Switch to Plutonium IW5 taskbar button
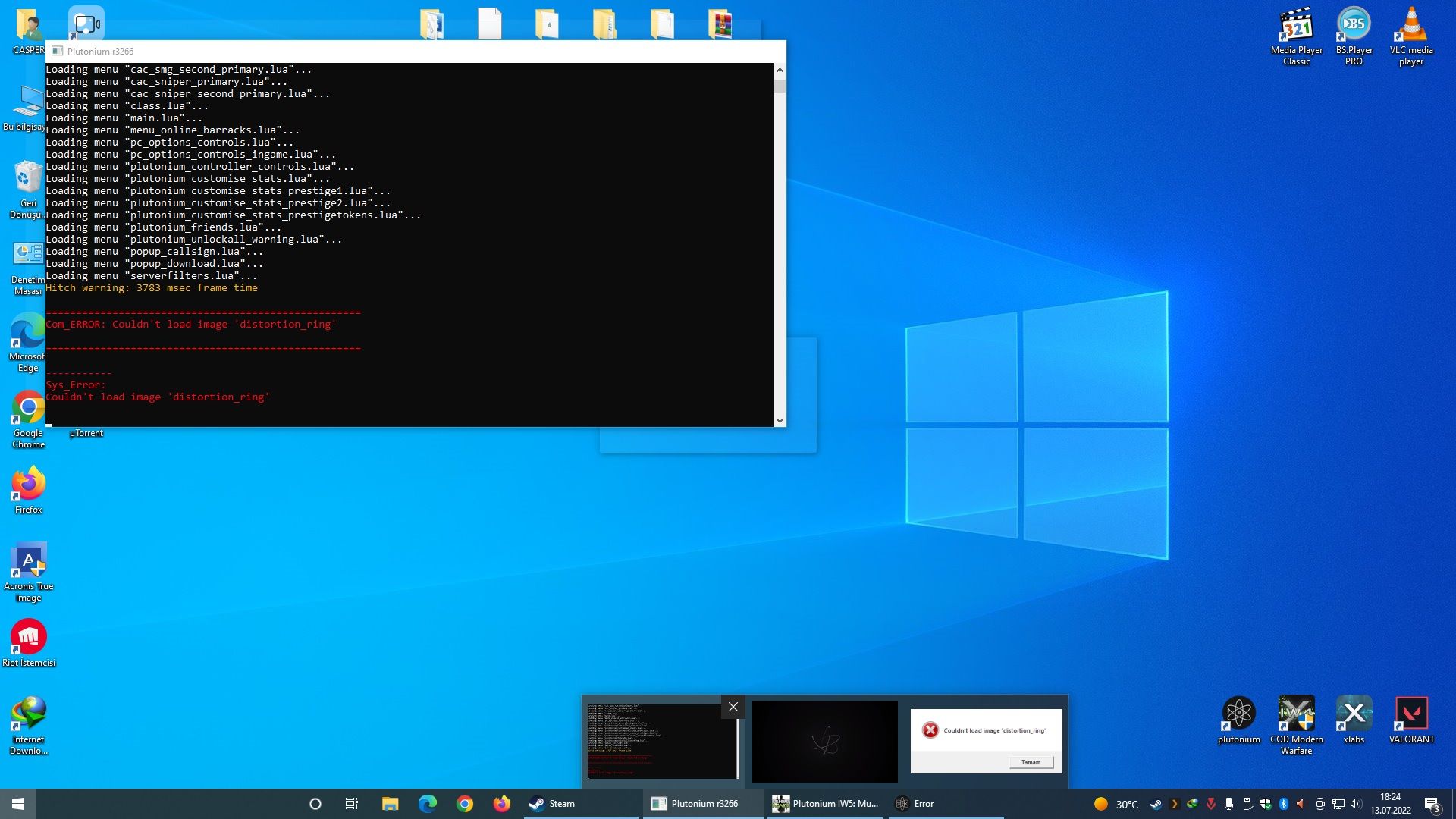Image resolution: width=1456 pixels, height=819 pixels. [x=824, y=804]
